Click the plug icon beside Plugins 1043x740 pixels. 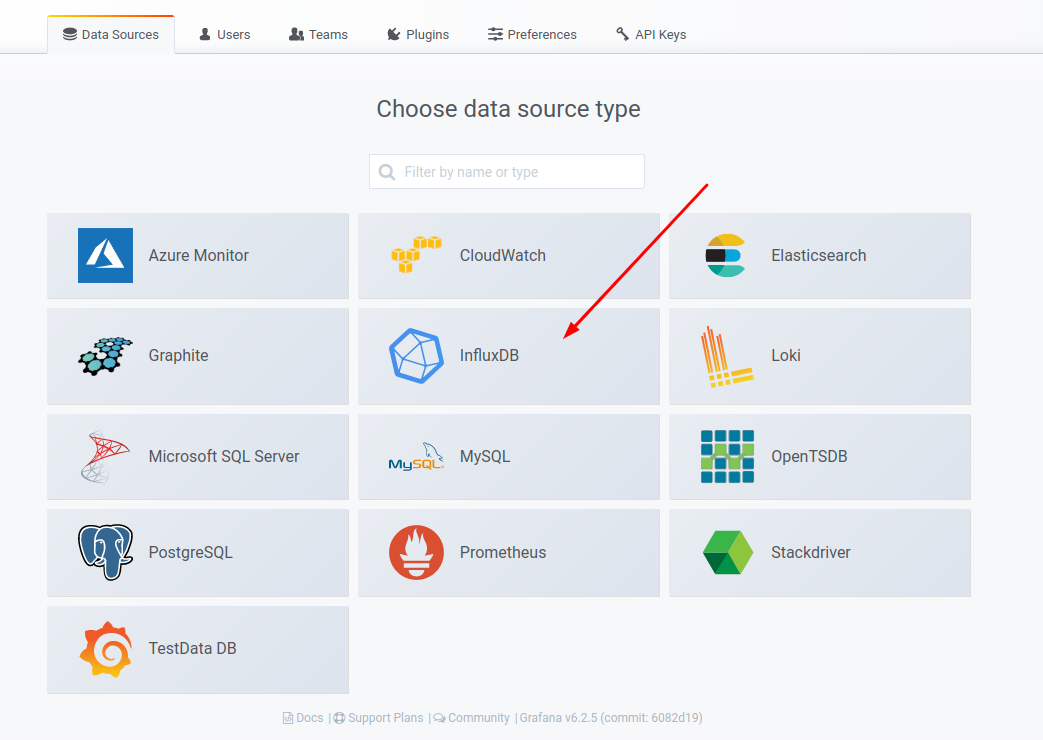[x=394, y=34]
